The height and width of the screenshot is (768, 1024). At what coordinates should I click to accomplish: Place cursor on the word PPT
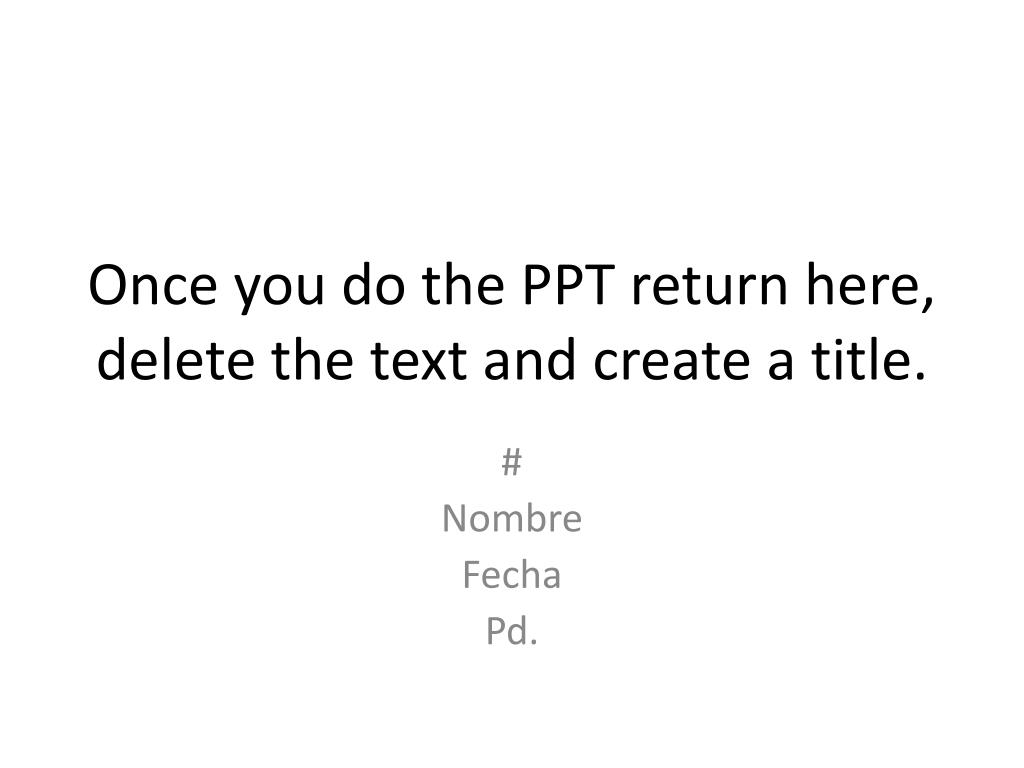pyautogui.click(x=569, y=286)
